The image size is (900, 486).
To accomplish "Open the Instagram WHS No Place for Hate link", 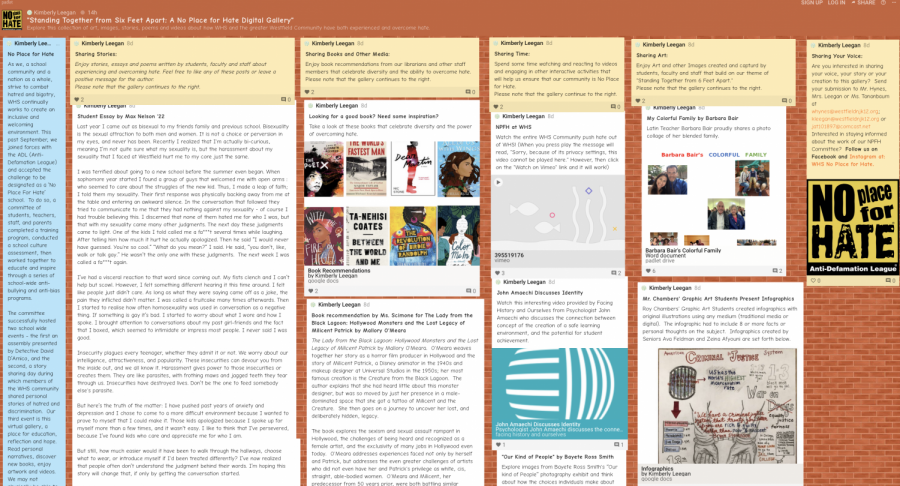I will click(x=847, y=160).
